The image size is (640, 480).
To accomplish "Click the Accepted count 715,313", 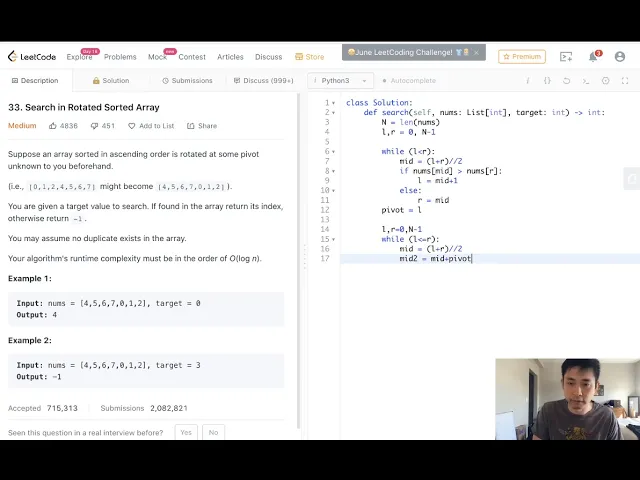I will 62,408.
